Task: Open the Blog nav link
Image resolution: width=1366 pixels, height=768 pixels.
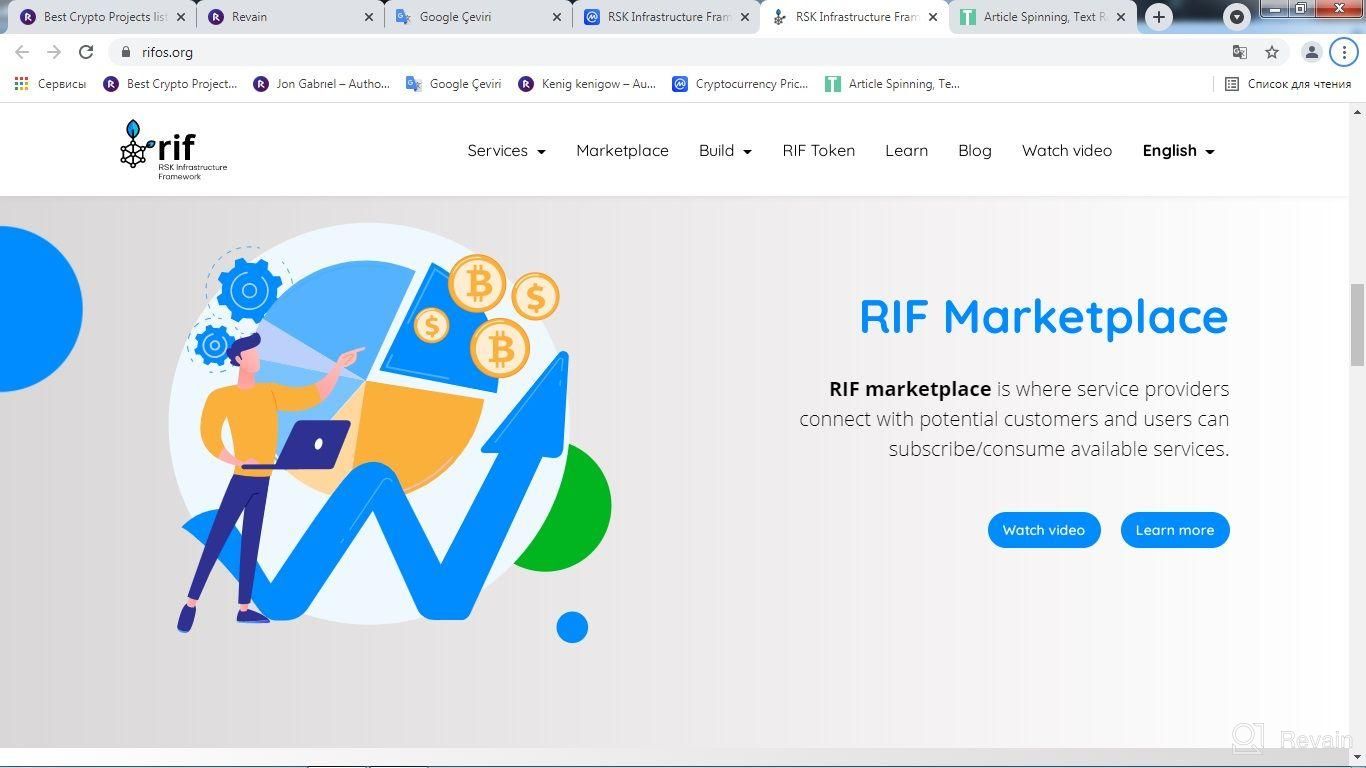Action: pyautogui.click(x=974, y=151)
